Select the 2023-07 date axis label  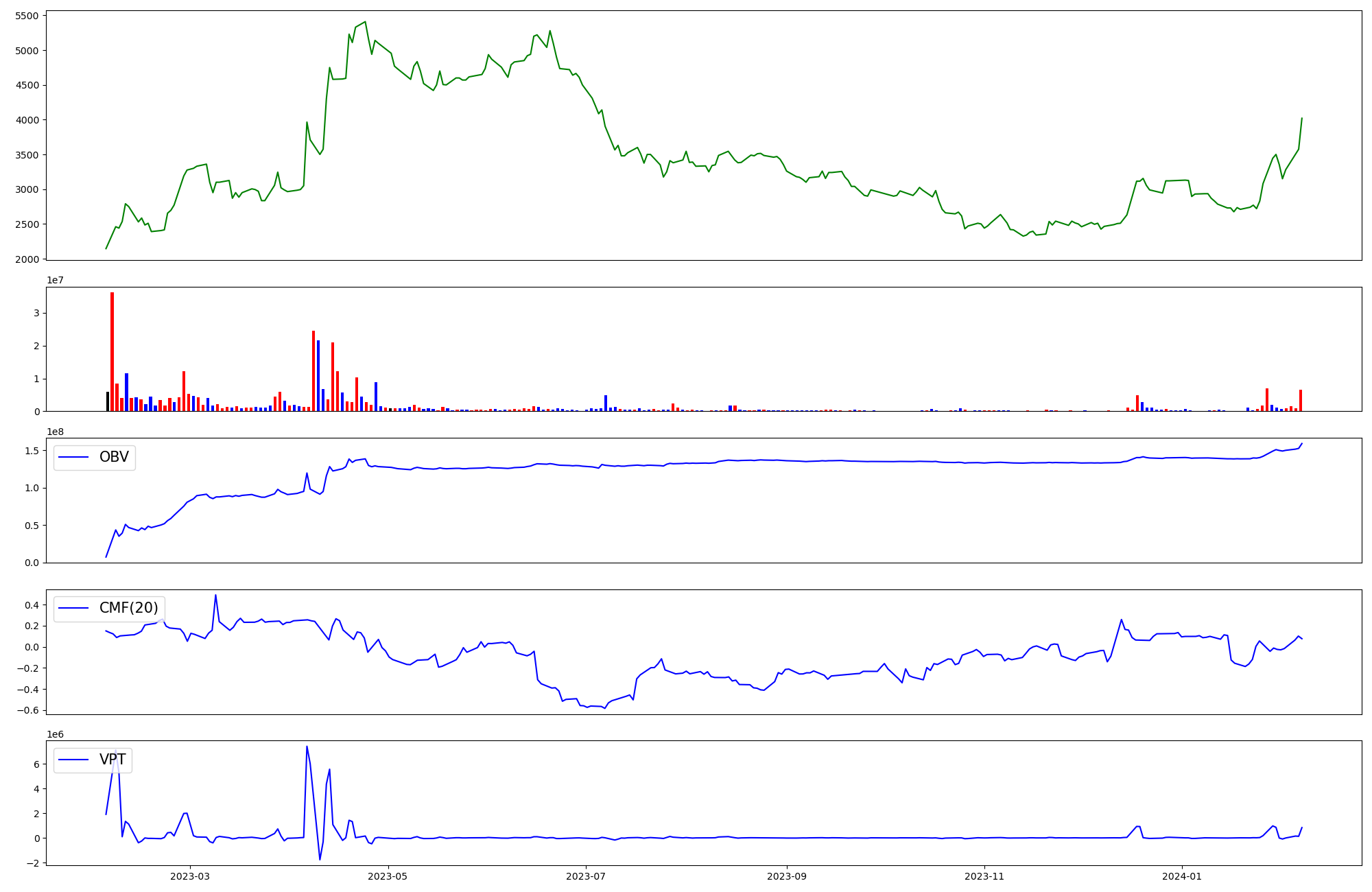[x=586, y=876]
